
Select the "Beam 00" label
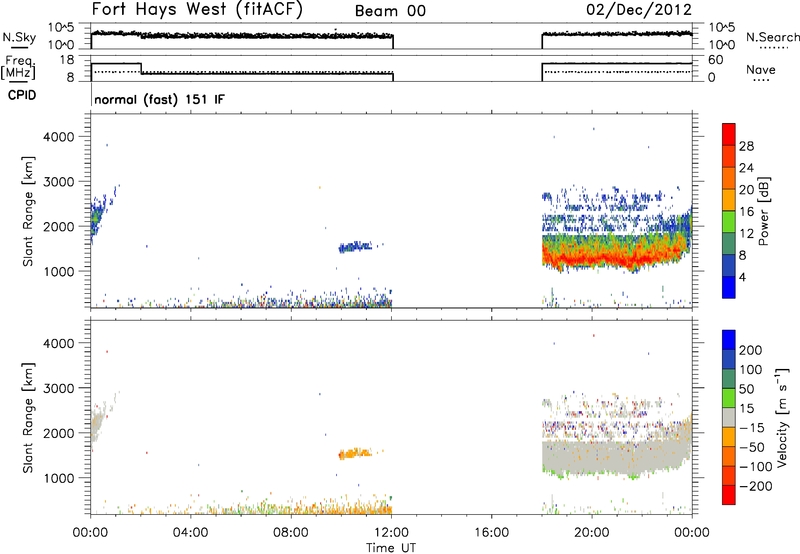390,11
